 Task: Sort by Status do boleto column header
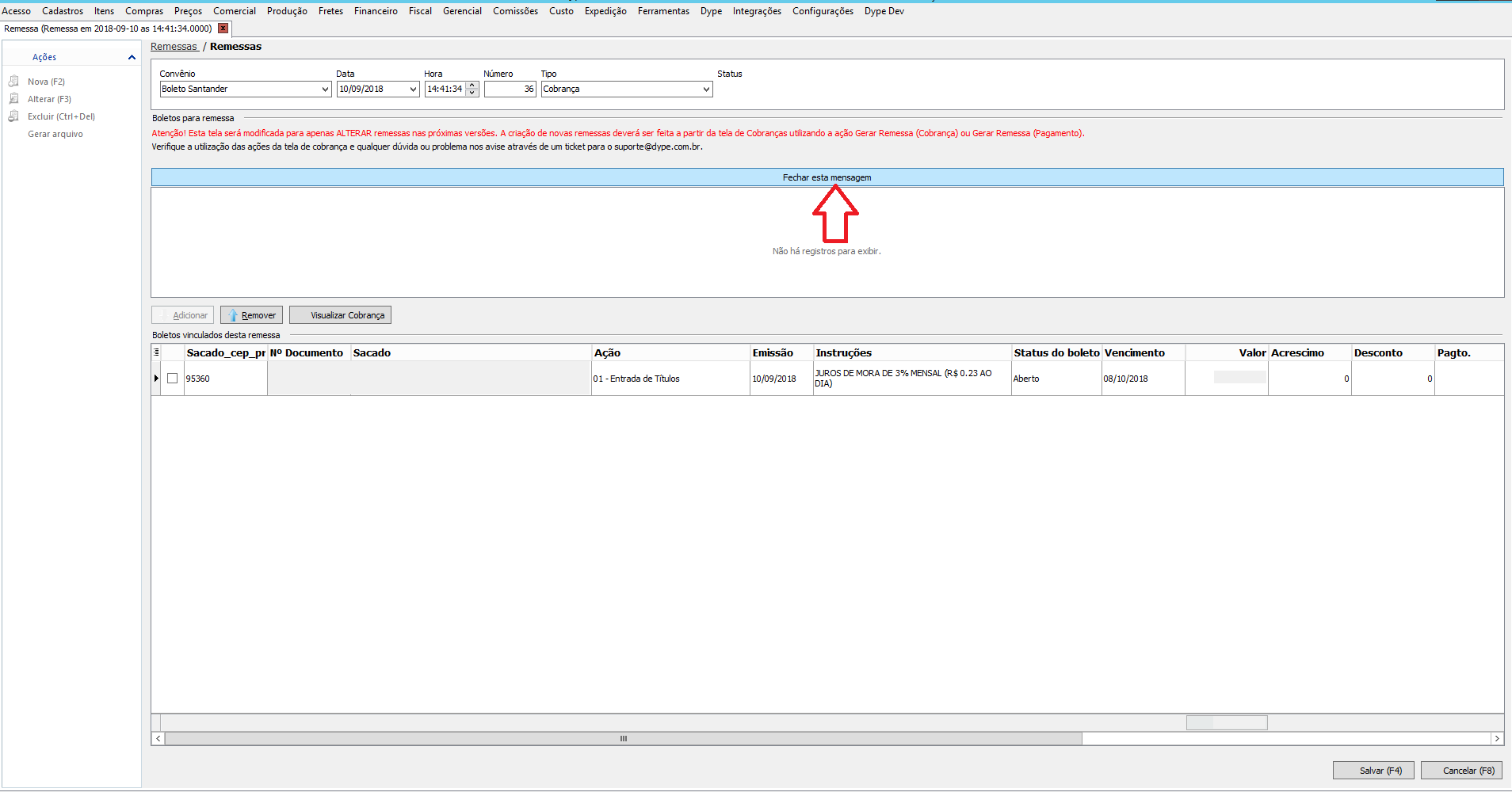[x=1056, y=352]
